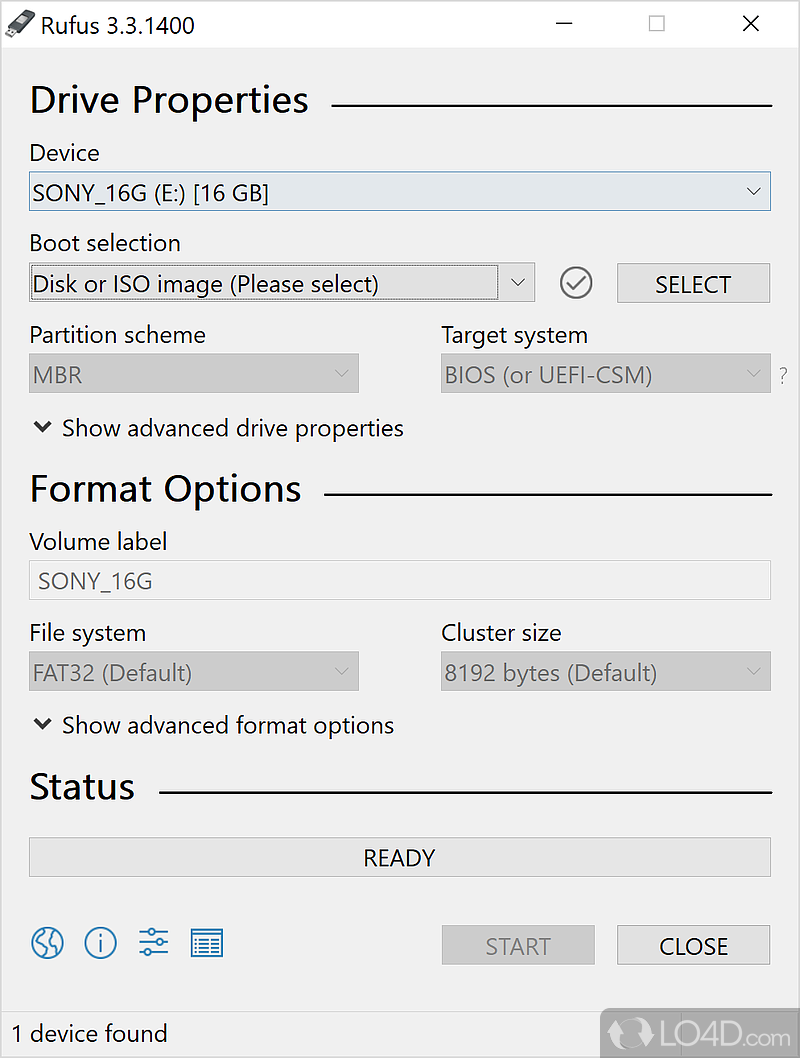Open the Partition scheme MBR dropdown
The image size is (800, 1058).
(193, 374)
